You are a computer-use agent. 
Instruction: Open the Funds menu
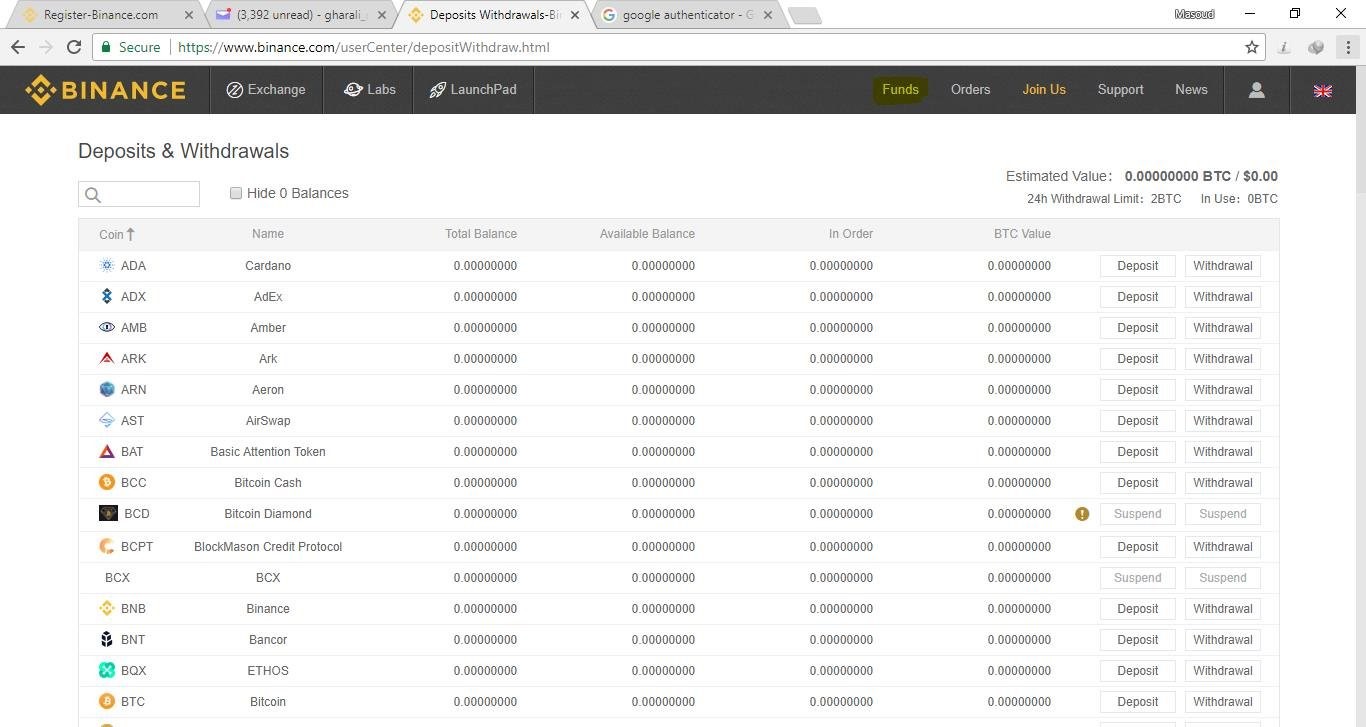900,90
